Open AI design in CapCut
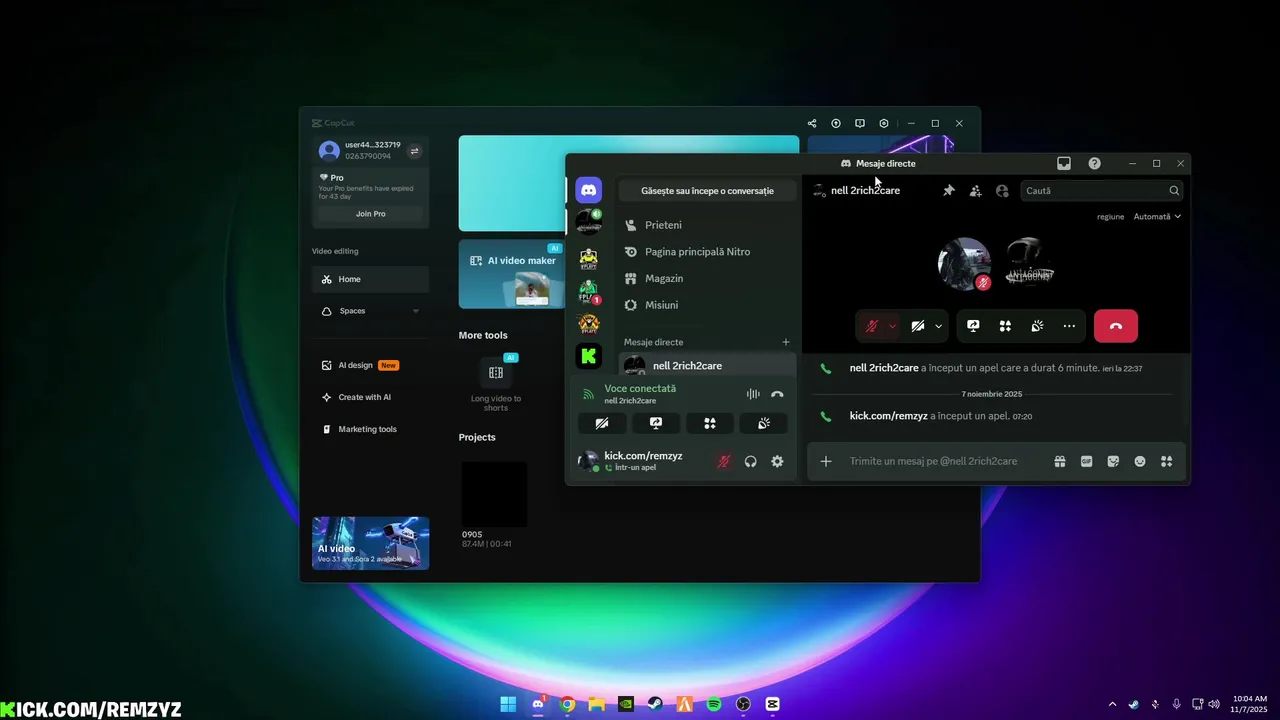1280x720 pixels. tap(371, 365)
